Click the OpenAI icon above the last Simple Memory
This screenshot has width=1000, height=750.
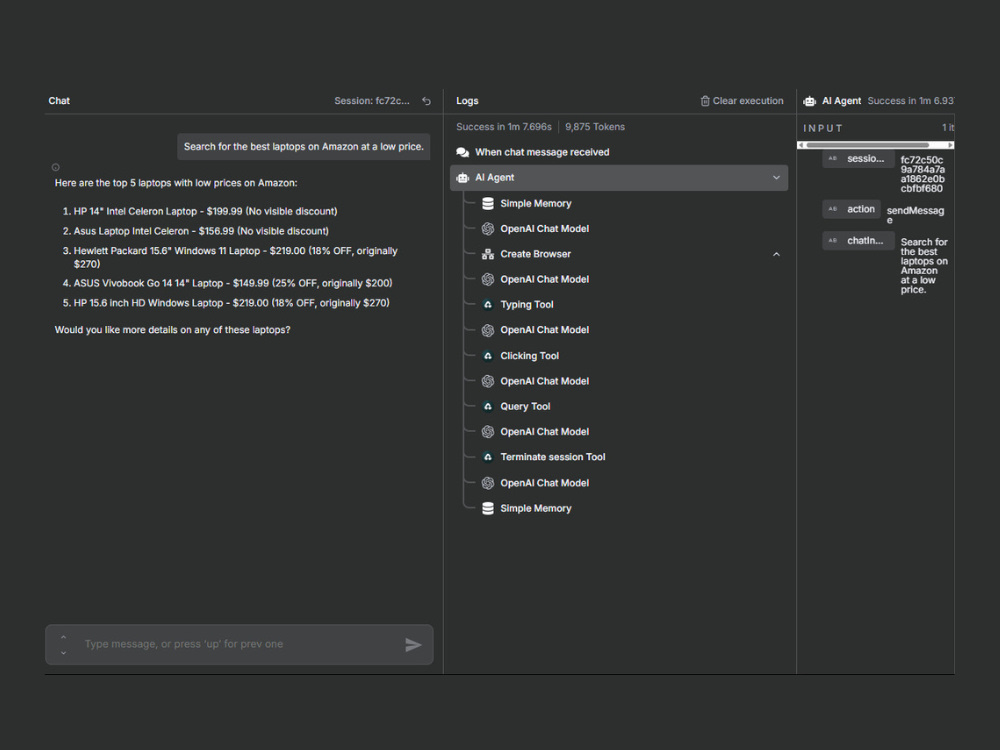[488, 483]
